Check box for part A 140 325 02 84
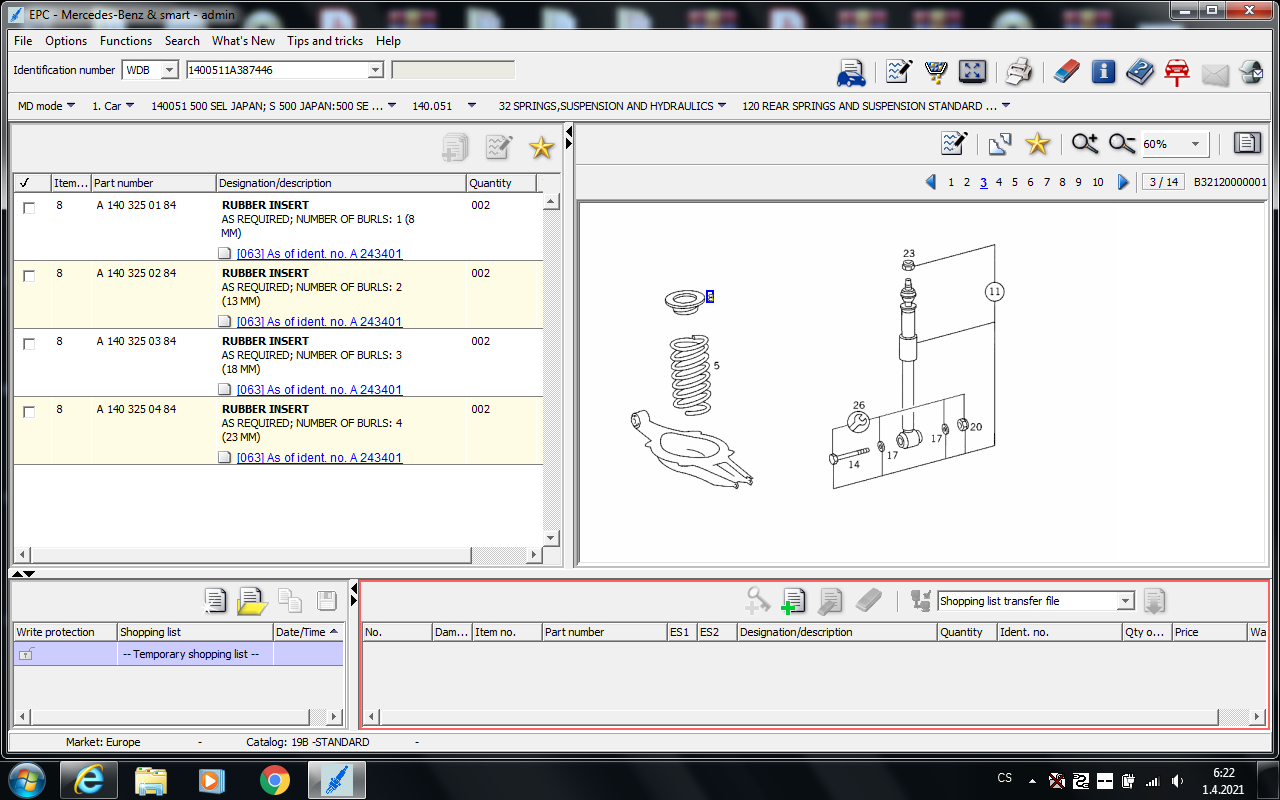The image size is (1280, 800). [29, 276]
